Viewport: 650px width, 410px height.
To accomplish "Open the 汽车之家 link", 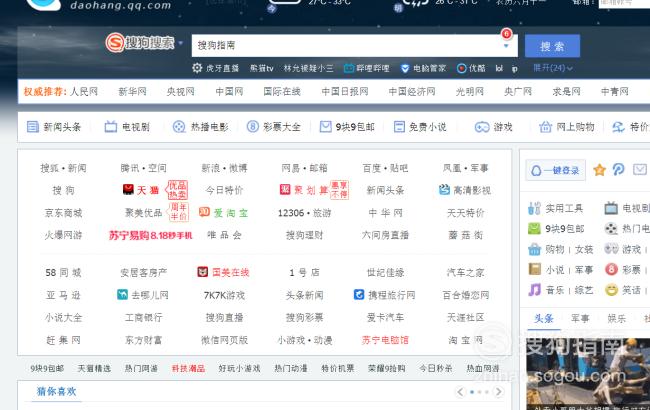I will coord(465,273).
